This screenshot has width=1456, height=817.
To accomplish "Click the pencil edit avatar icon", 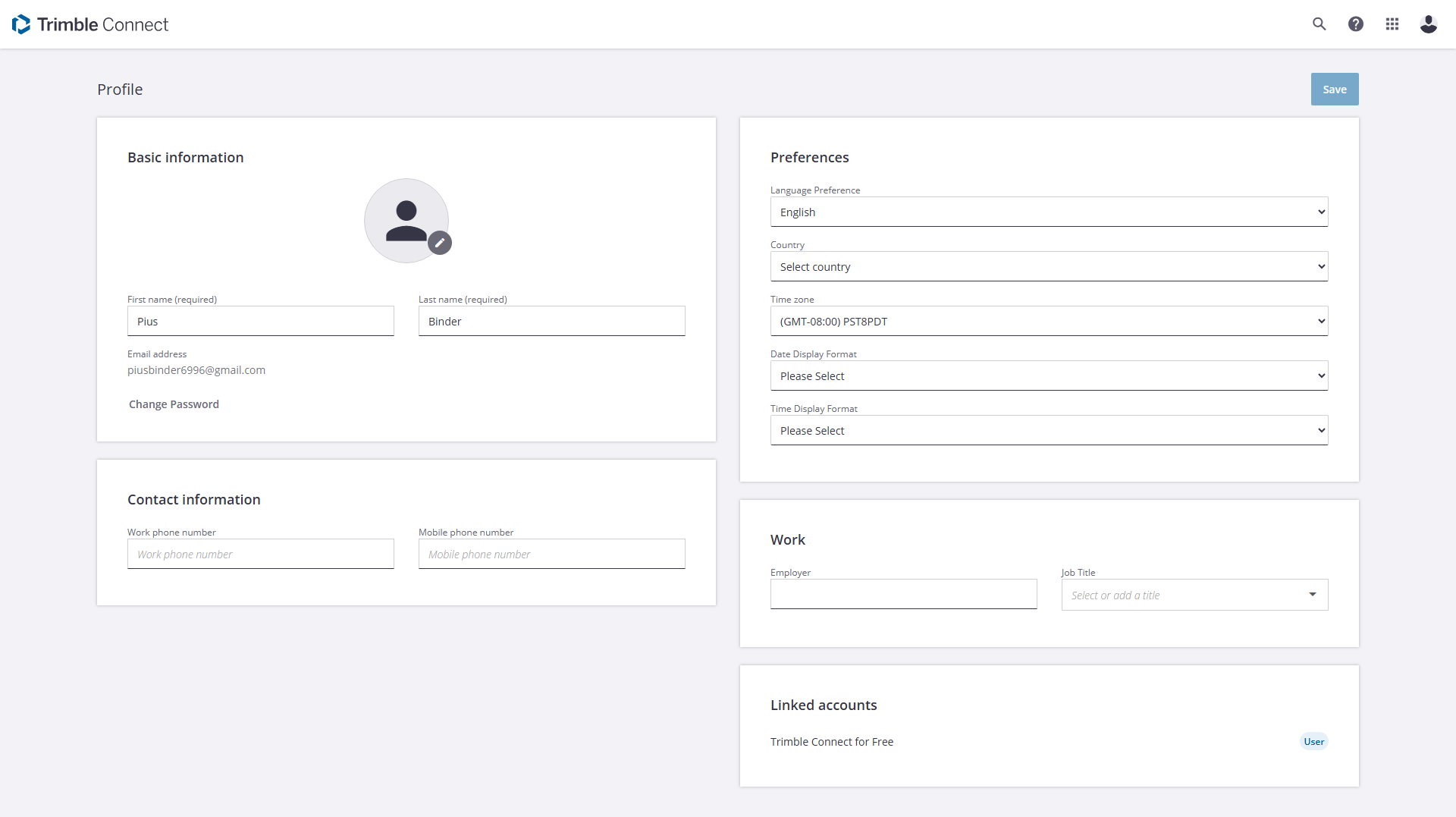I will (440, 243).
